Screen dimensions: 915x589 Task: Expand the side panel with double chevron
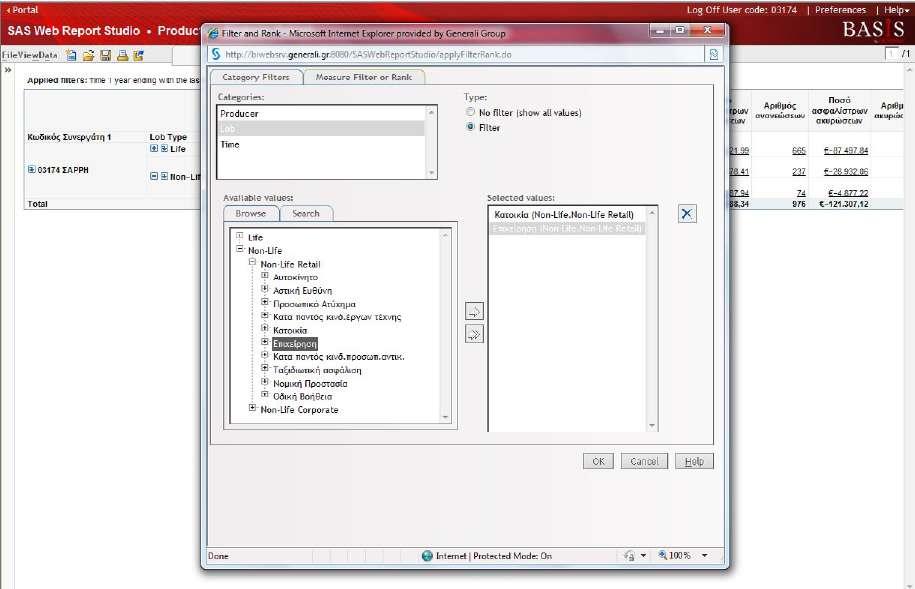coord(8,70)
